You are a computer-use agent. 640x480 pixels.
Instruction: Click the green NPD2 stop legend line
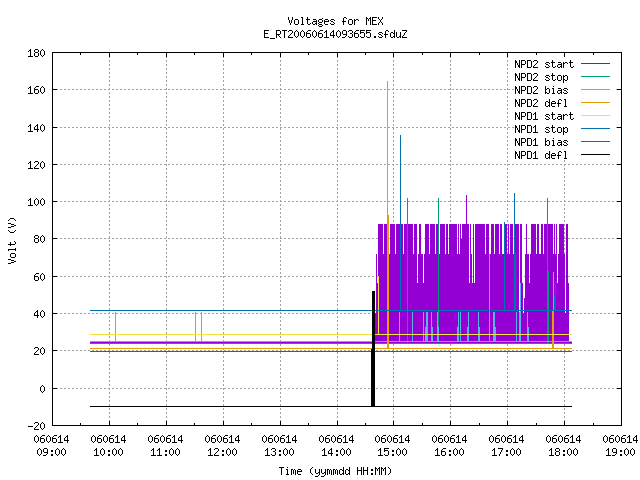pos(596,77)
